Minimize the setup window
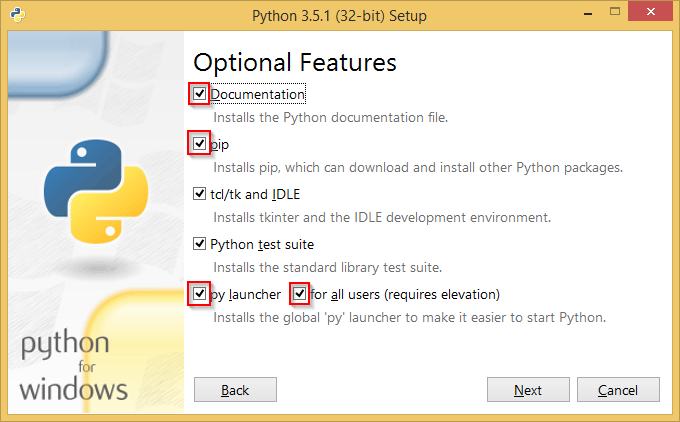The height and width of the screenshot is (422, 680). tap(588, 13)
